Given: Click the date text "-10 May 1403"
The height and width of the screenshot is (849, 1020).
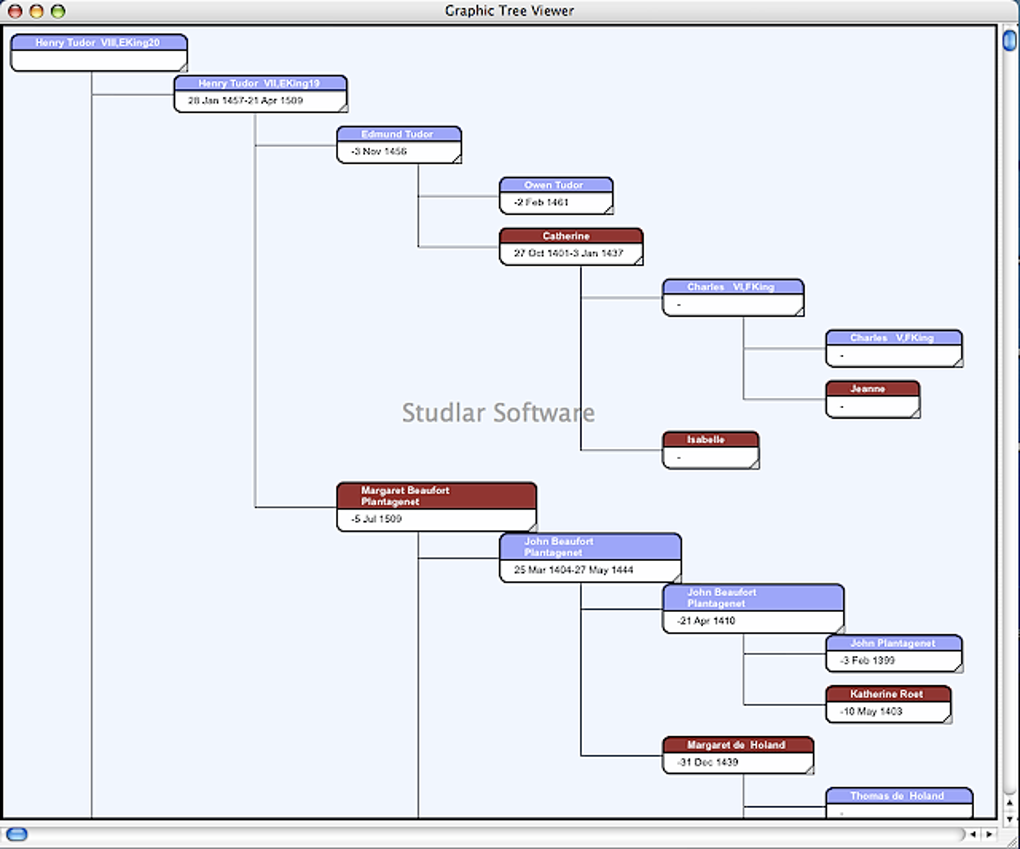Looking at the screenshot, I should [871, 711].
